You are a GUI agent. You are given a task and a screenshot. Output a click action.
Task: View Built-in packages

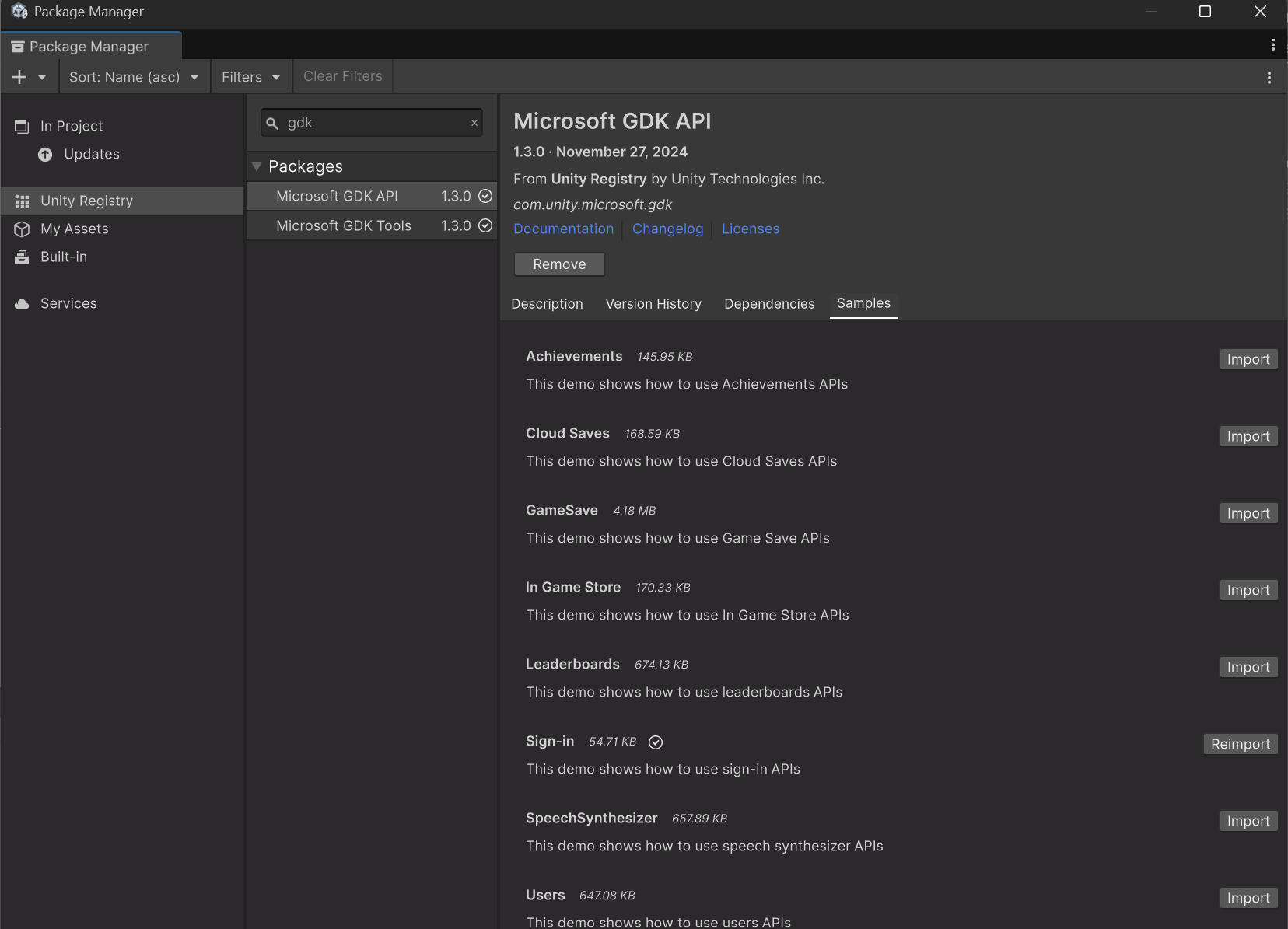(x=63, y=257)
